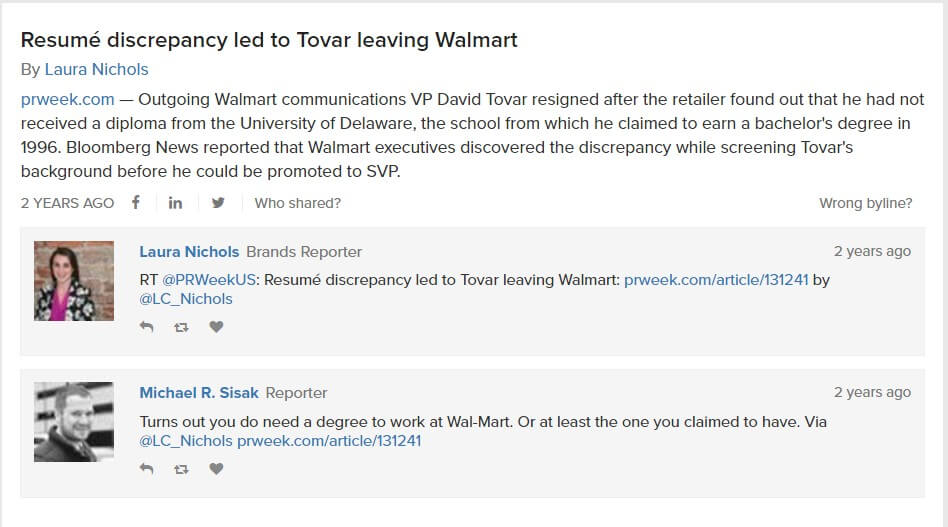Open Laura Nichols' profile photo
This screenshot has width=948, height=527.
coord(74,281)
